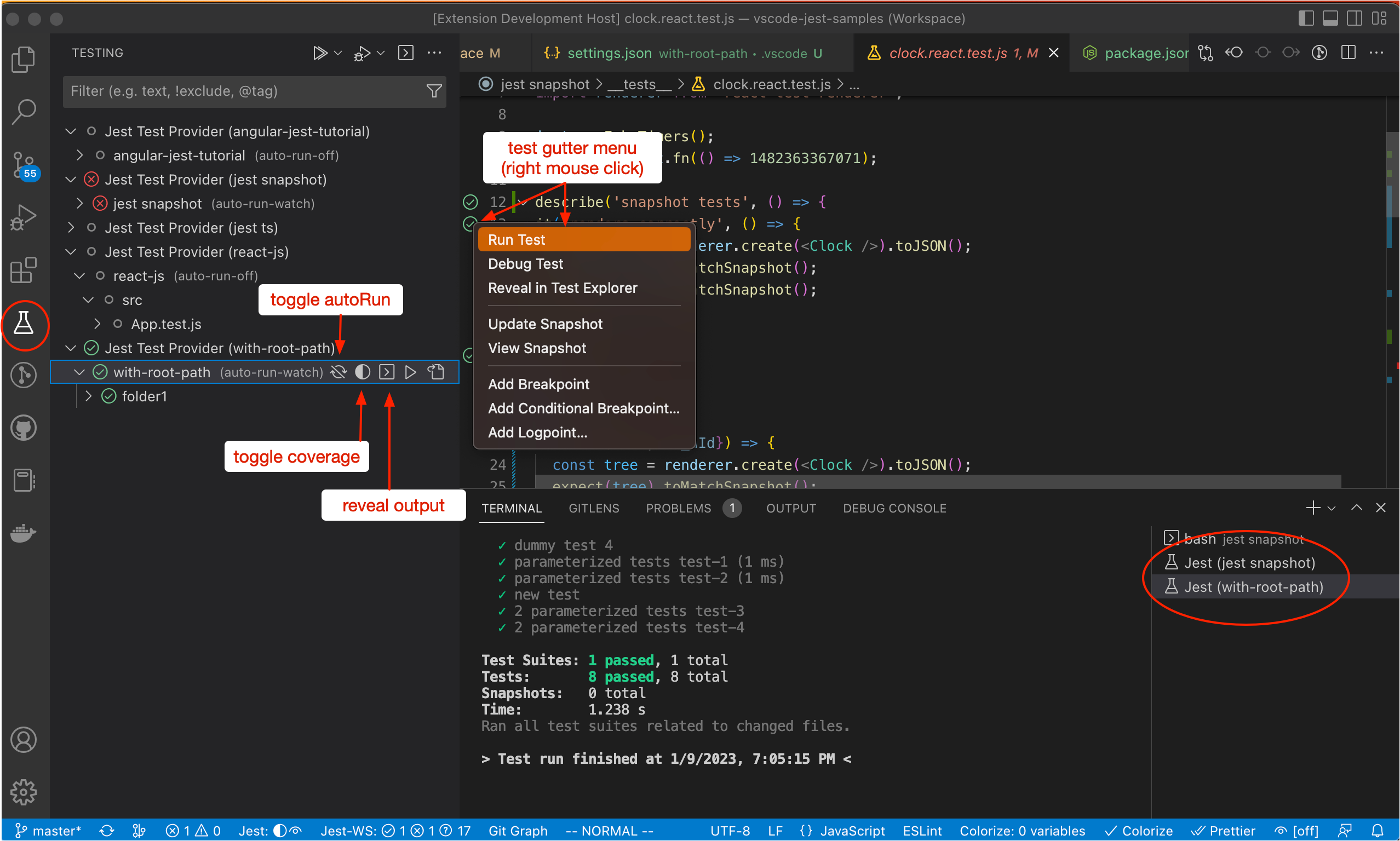The image size is (1400, 841).
Task: Open Run and Debug view
Action: [24, 217]
